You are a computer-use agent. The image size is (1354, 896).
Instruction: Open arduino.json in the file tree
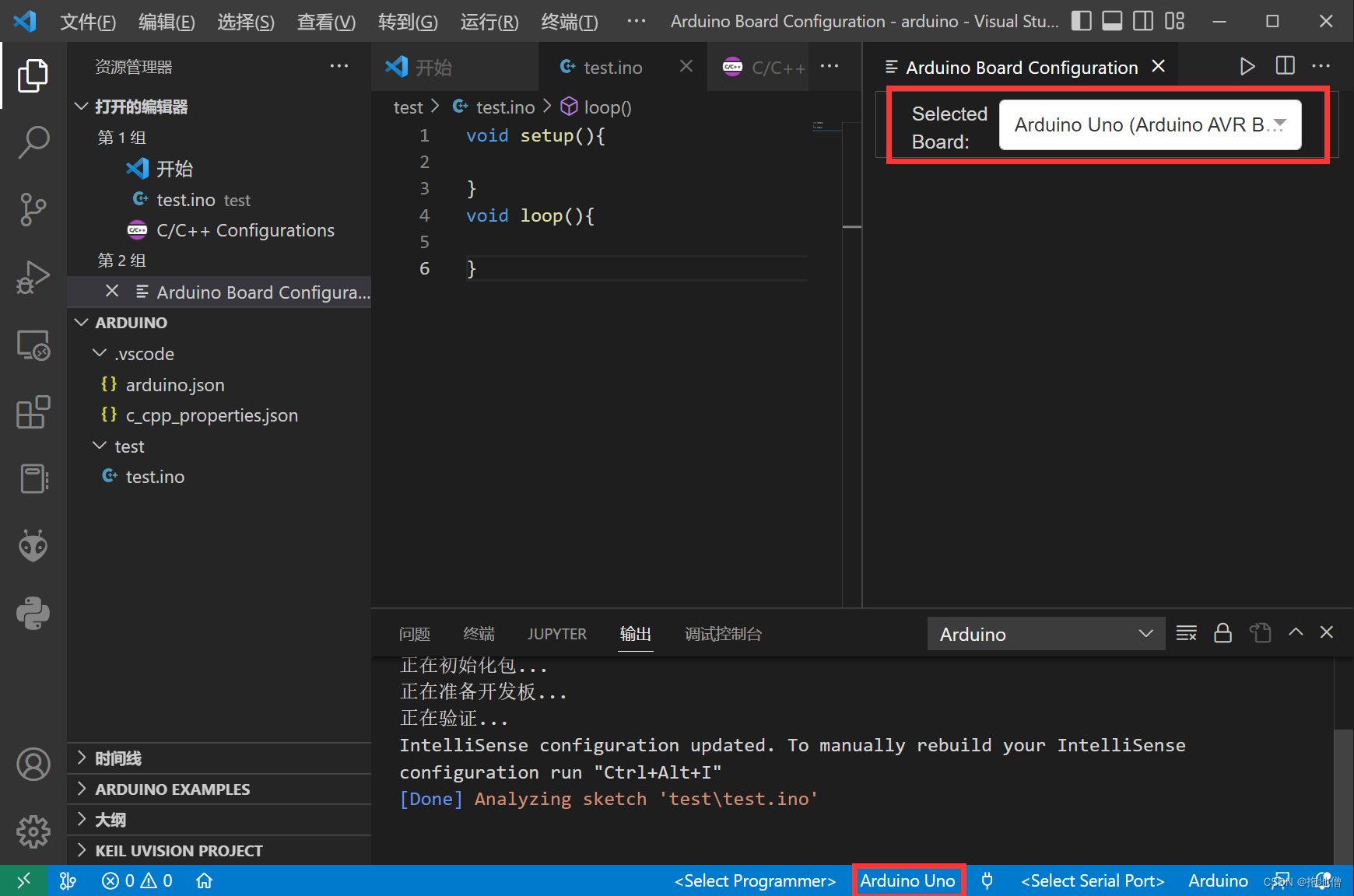pos(174,385)
